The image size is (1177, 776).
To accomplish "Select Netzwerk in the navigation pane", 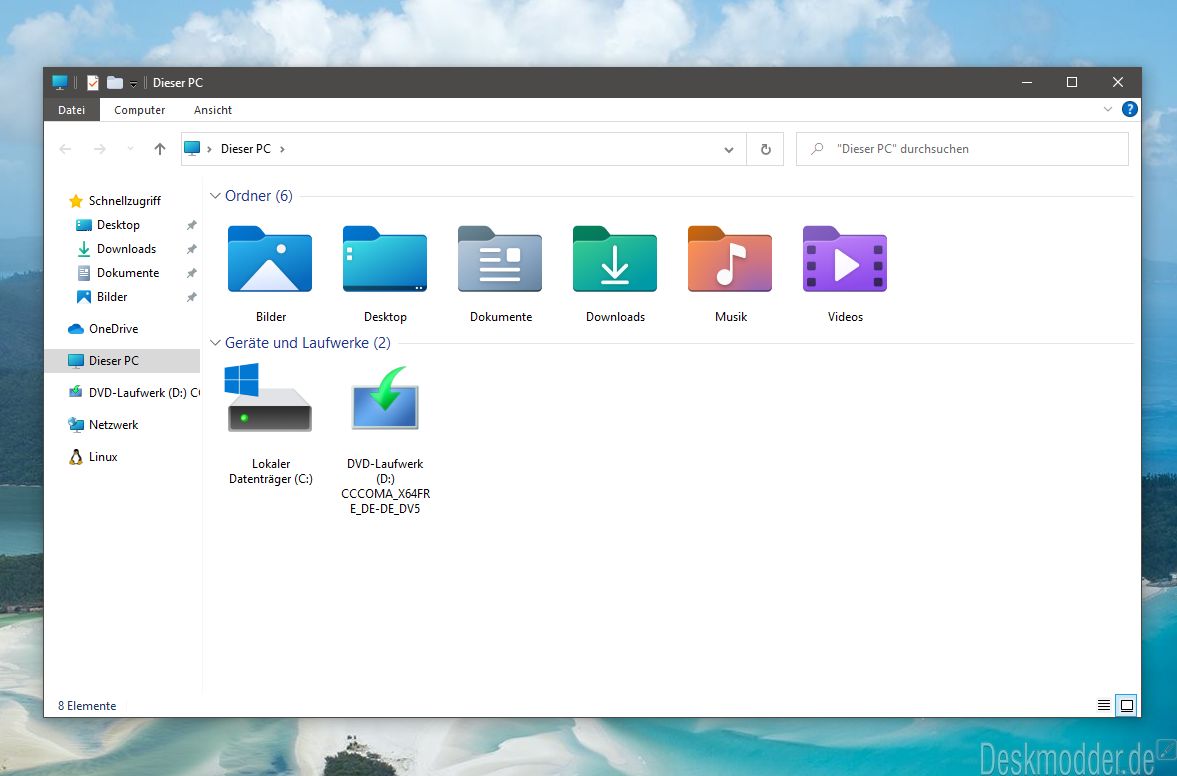I will pyautogui.click(x=113, y=425).
